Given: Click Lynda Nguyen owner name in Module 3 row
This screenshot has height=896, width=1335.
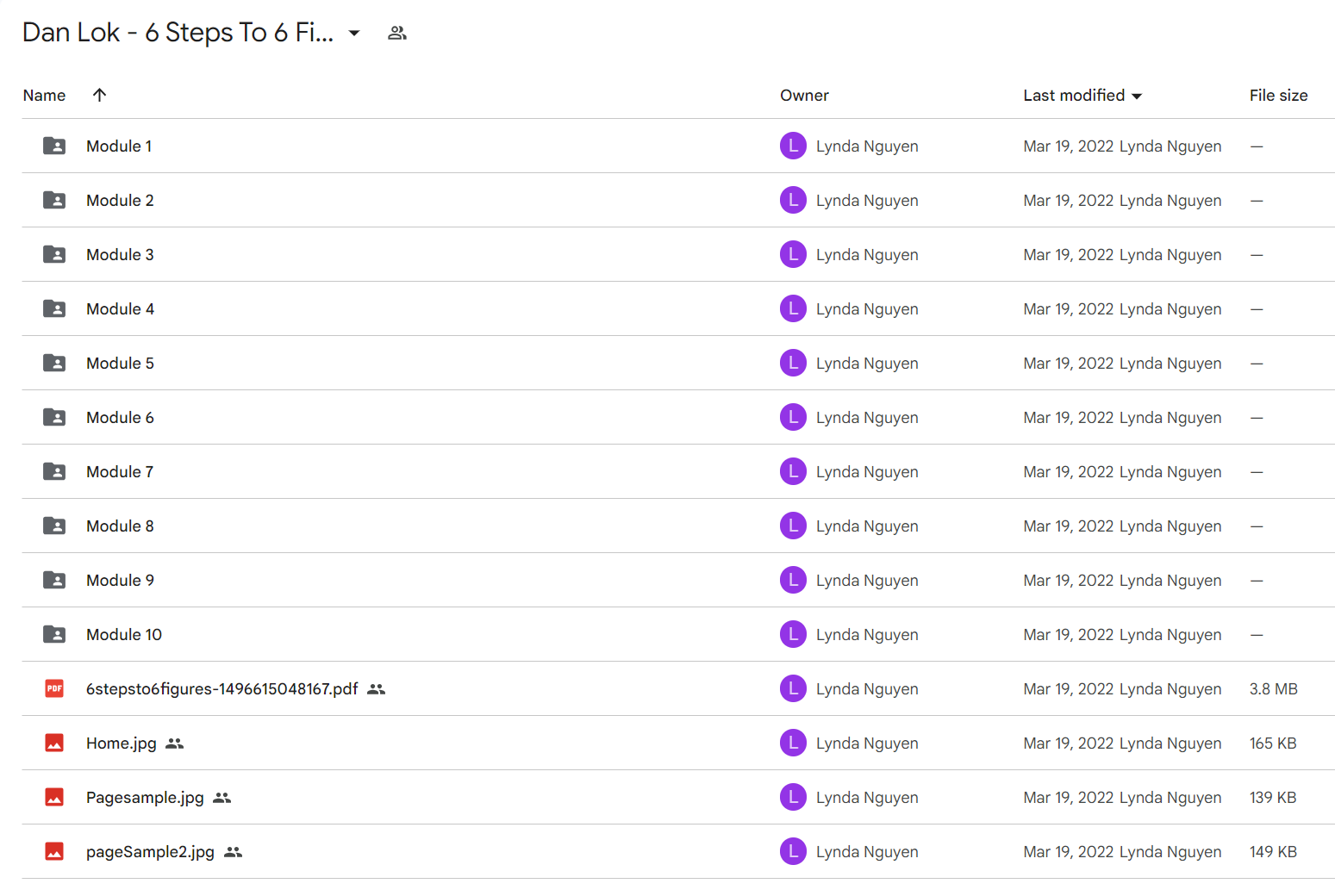Looking at the screenshot, I should tap(867, 255).
